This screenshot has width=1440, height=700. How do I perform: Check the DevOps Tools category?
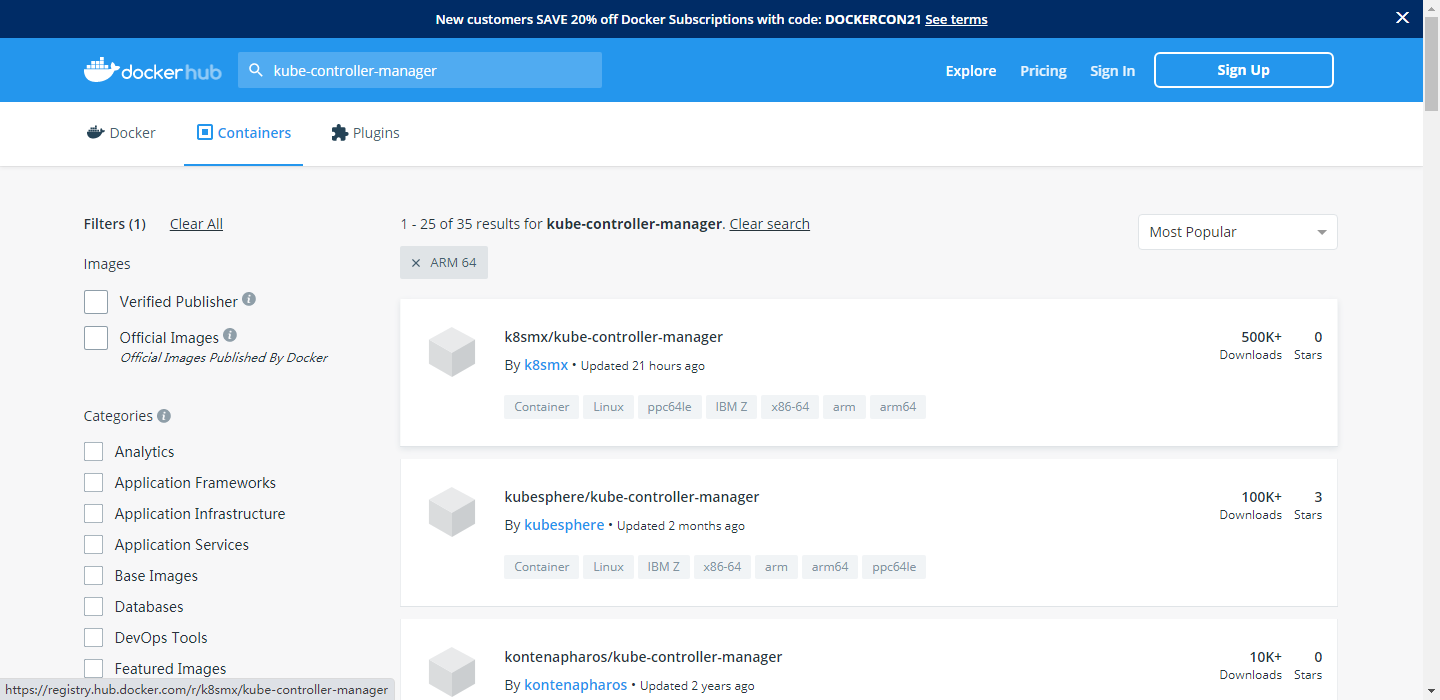tap(93, 637)
